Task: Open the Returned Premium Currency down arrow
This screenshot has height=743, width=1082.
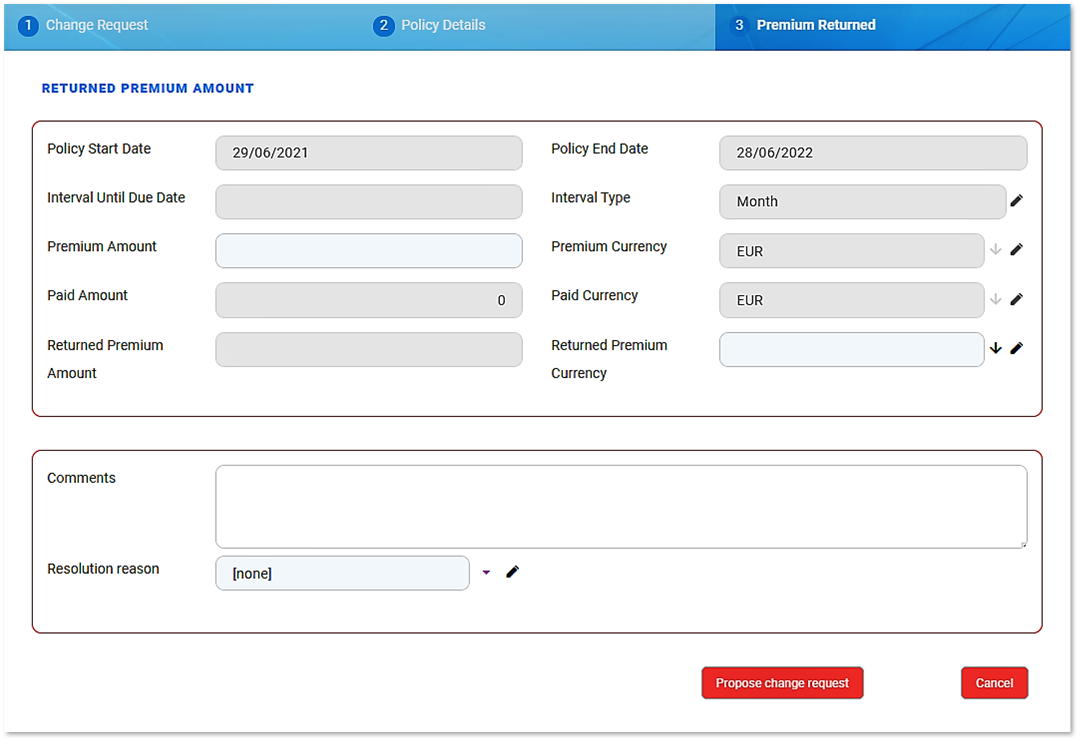Action: coord(995,348)
